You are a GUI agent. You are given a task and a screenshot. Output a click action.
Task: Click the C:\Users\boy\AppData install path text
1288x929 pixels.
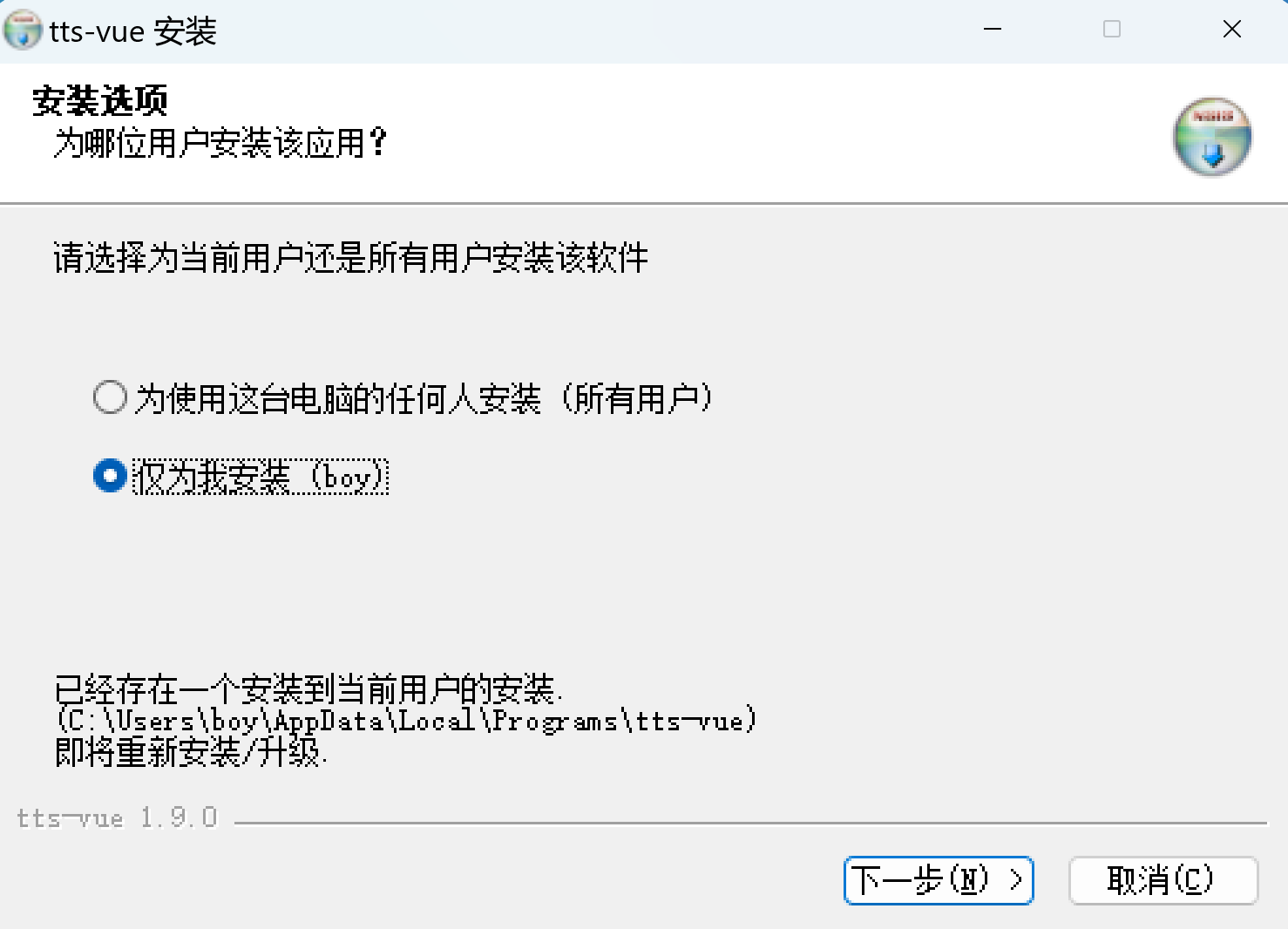[406, 721]
